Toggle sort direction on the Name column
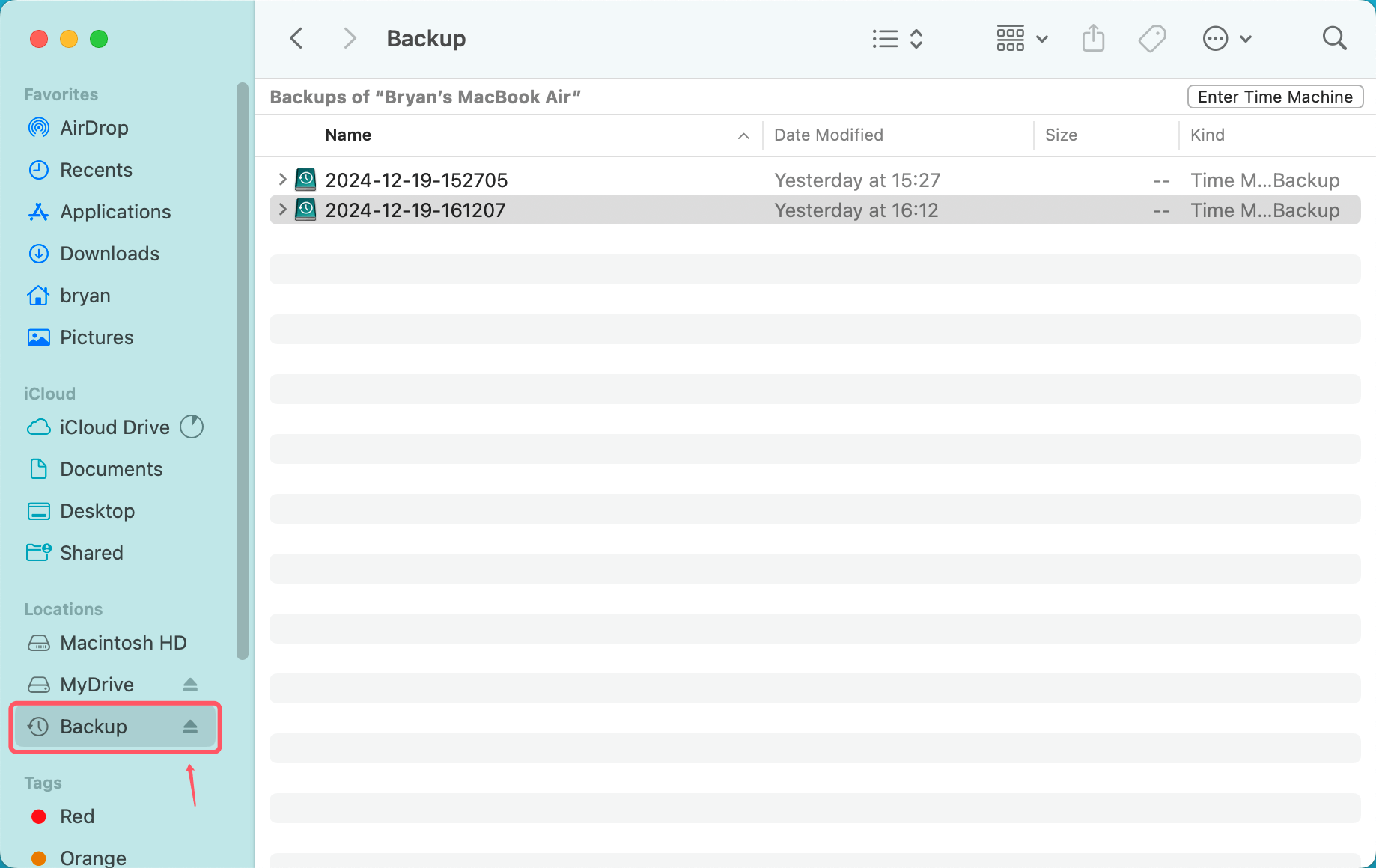 point(743,135)
